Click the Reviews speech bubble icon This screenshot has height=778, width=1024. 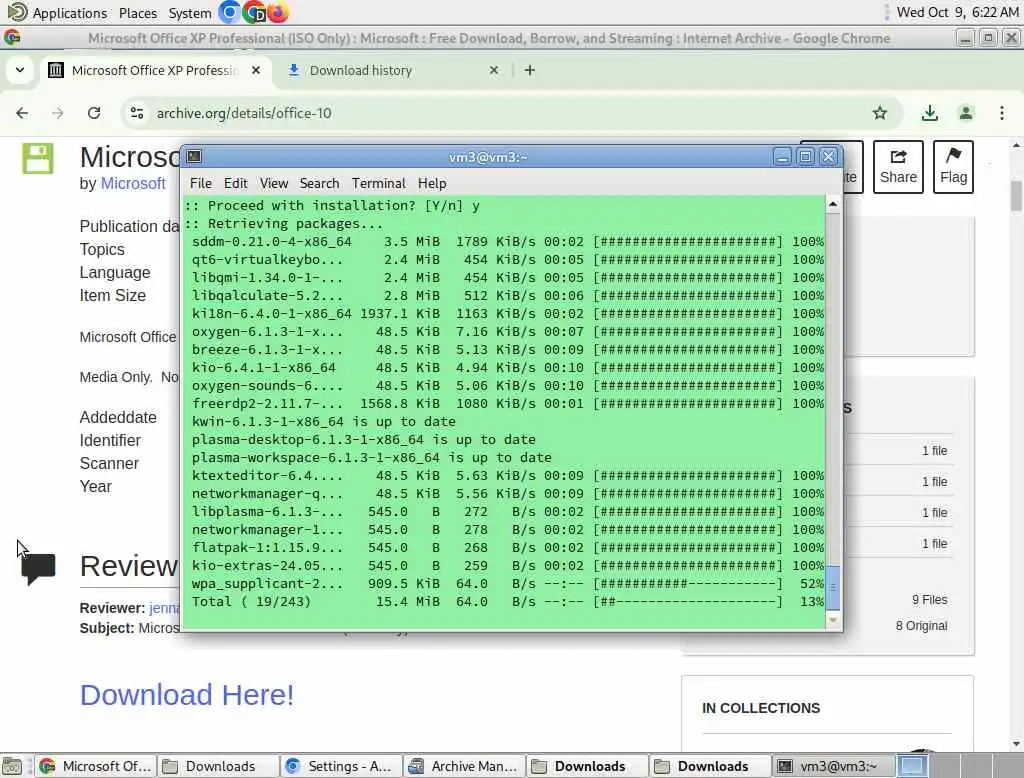38,568
